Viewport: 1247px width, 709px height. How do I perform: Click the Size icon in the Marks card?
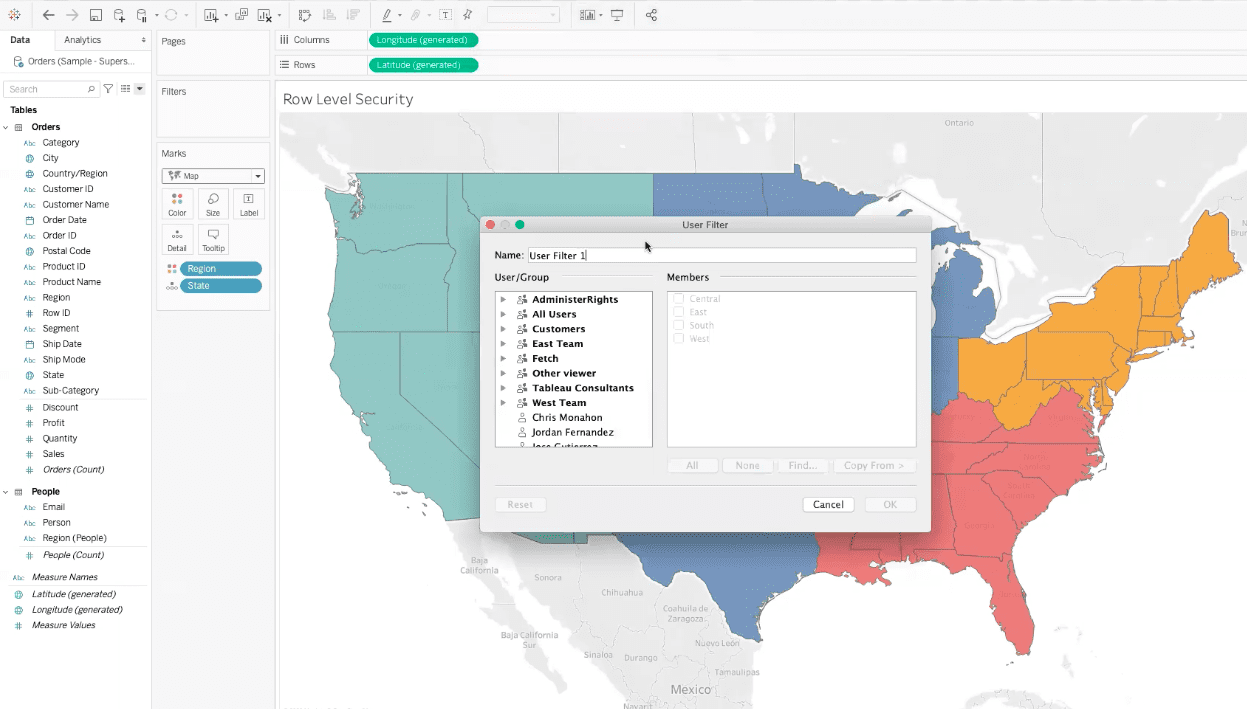point(212,204)
